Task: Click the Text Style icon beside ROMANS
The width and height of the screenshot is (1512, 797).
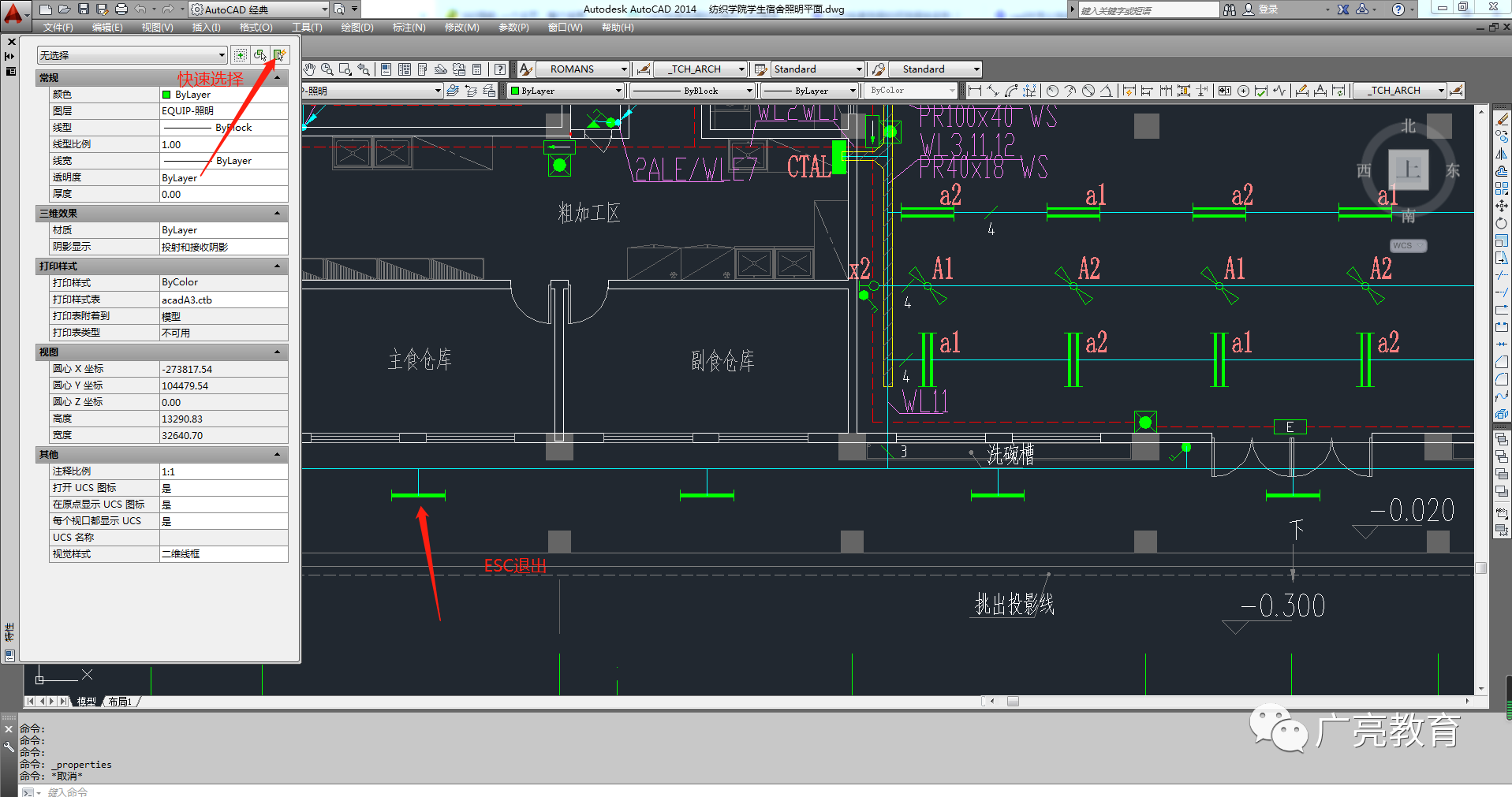Action: 526,69
